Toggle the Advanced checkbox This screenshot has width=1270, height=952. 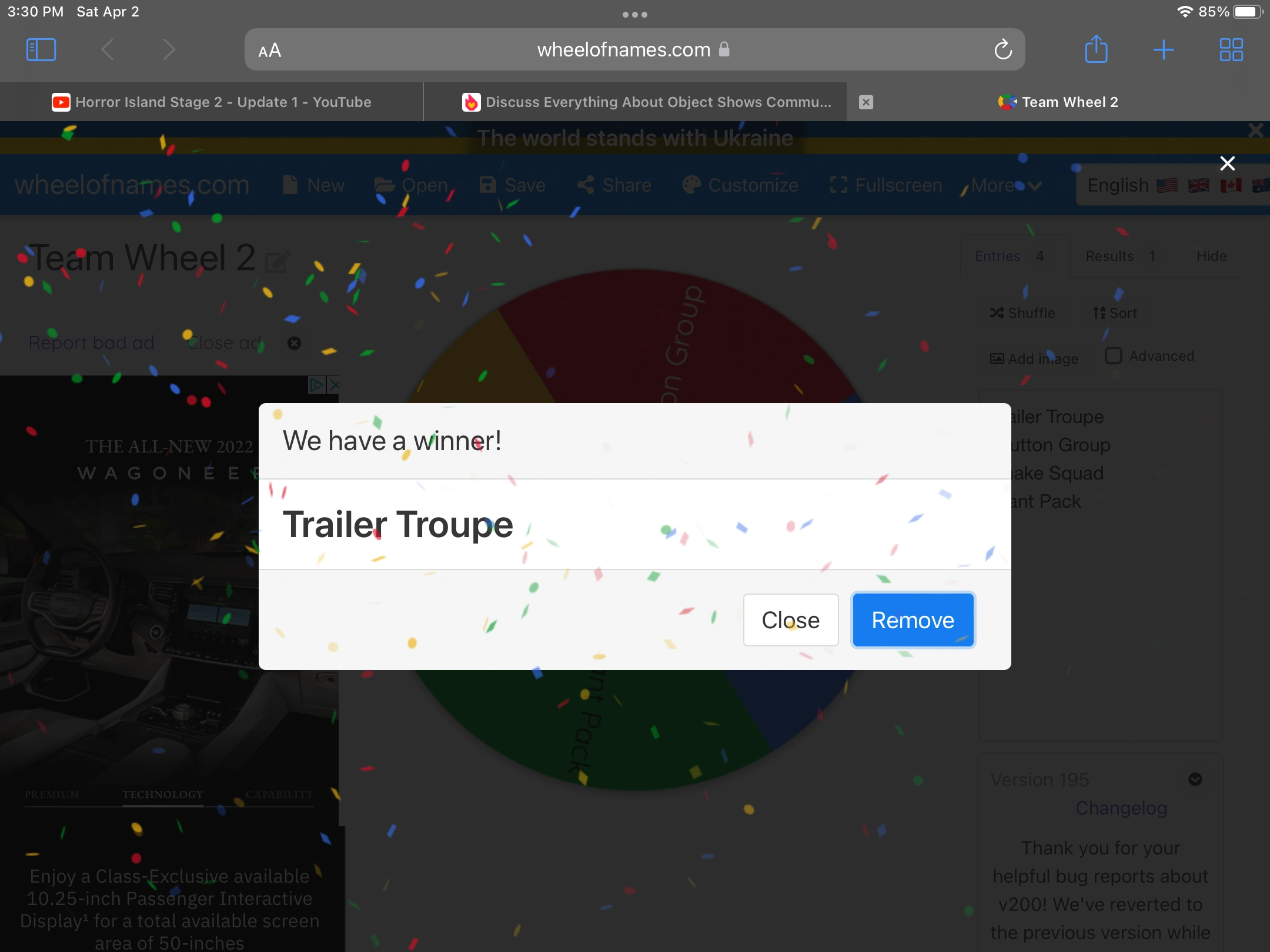1114,356
